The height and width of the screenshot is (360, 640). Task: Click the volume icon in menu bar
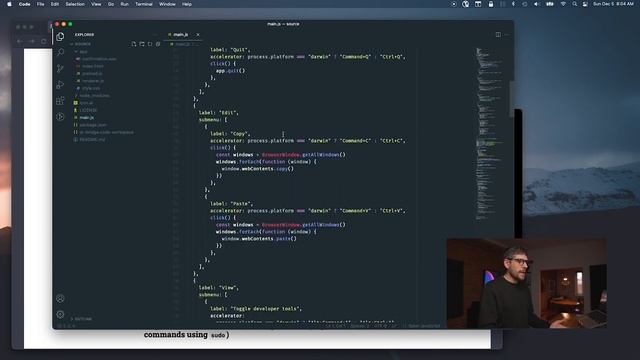[536, 4]
